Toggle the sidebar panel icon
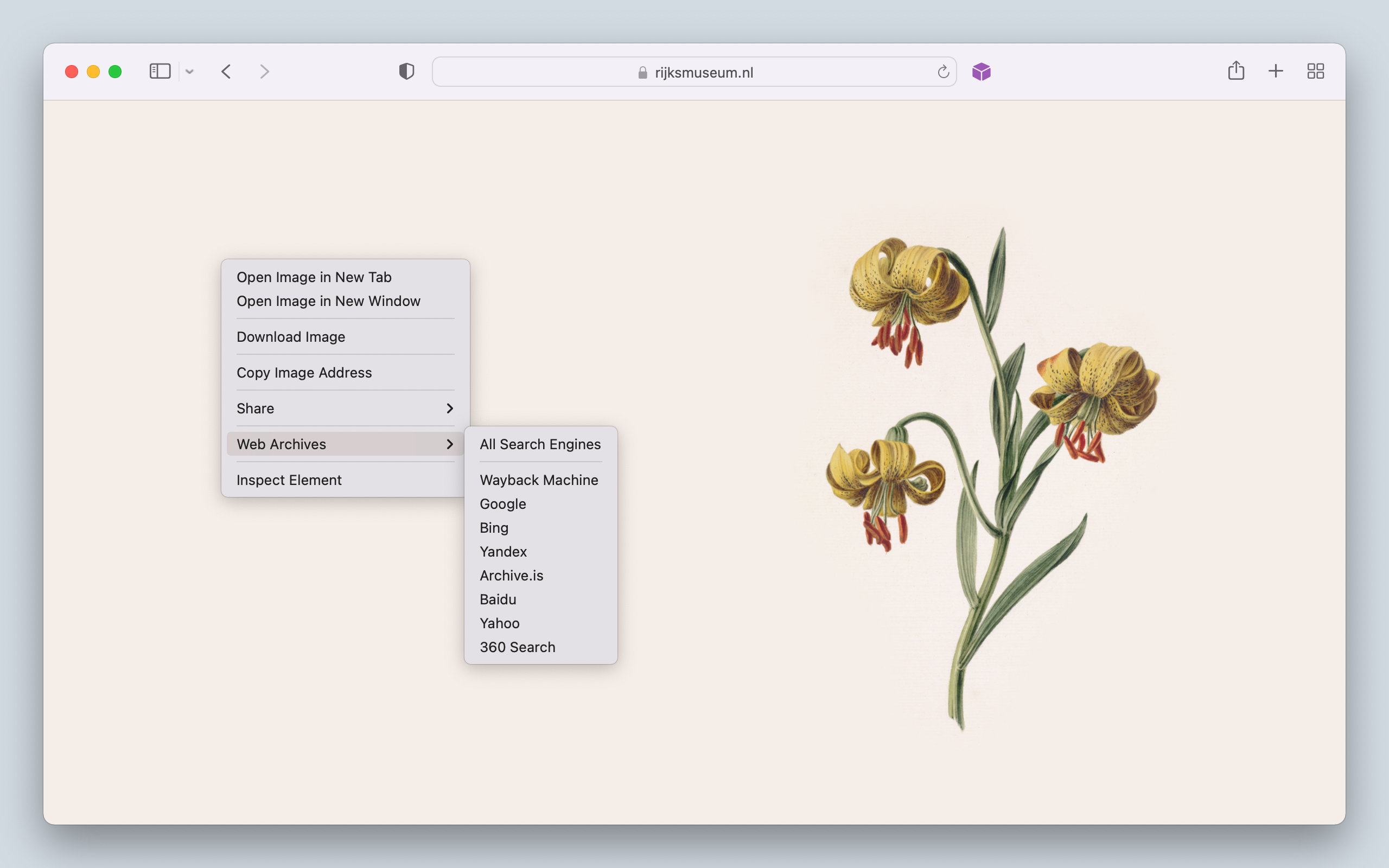The width and height of the screenshot is (1389, 868). (x=160, y=71)
